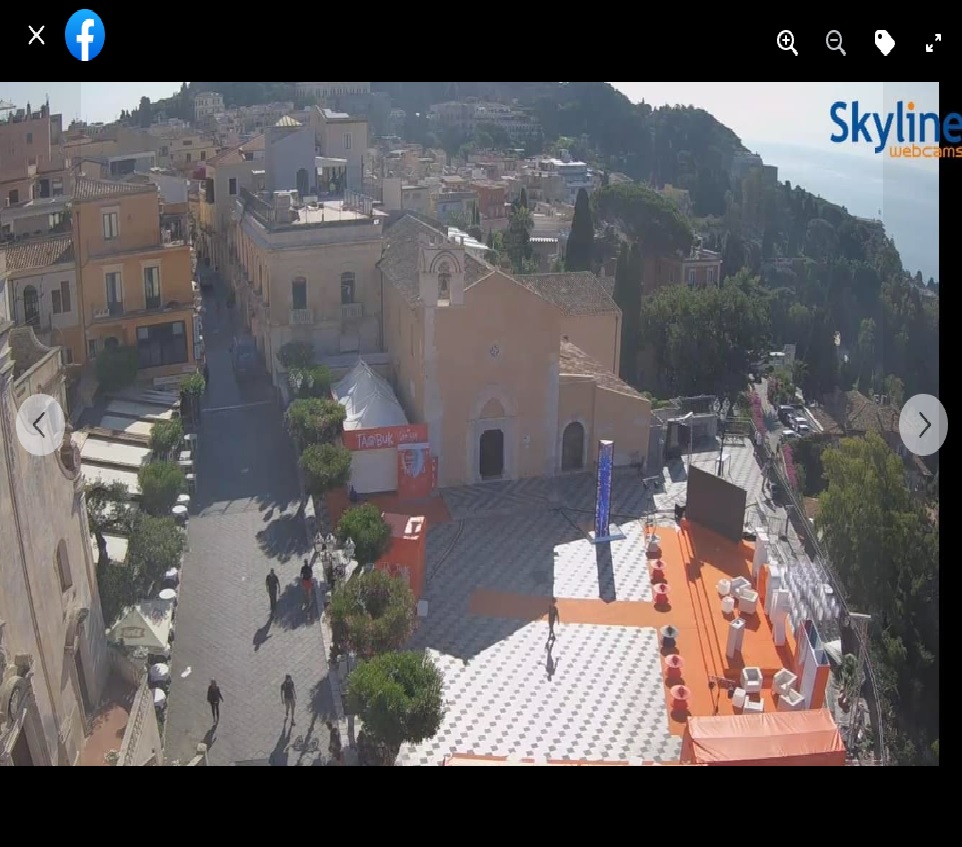This screenshot has height=847, width=962.
Task: Click the orange Taobuk banner in the photo
Action: (384, 438)
